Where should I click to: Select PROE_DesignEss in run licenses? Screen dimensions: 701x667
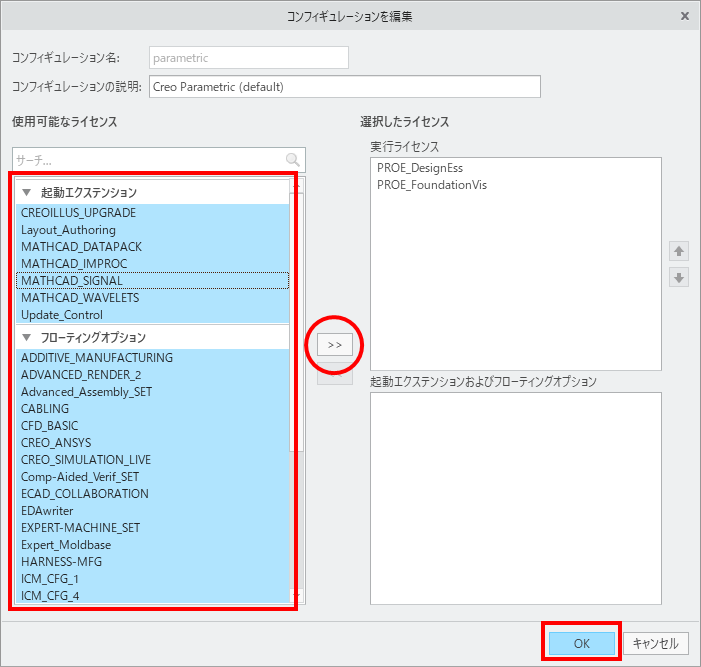pos(420,168)
